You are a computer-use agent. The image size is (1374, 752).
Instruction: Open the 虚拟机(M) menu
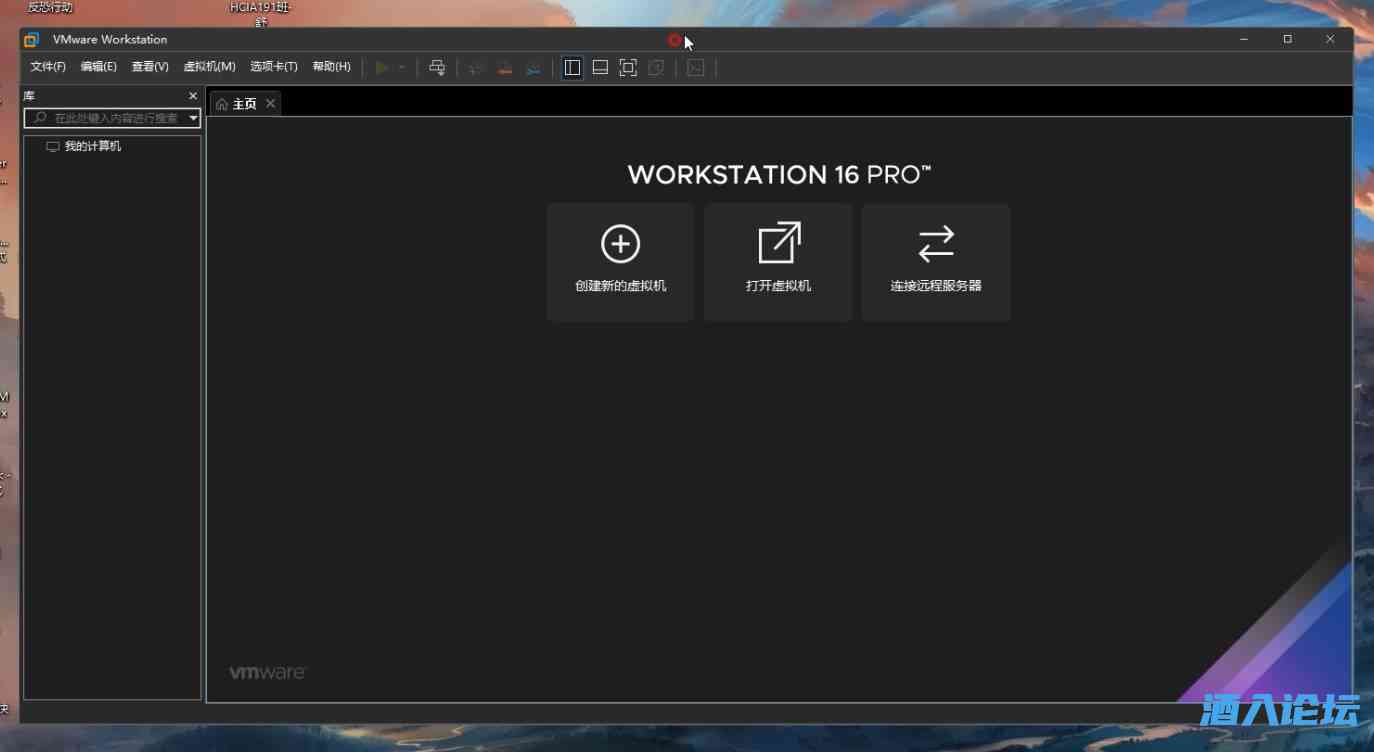coord(209,67)
